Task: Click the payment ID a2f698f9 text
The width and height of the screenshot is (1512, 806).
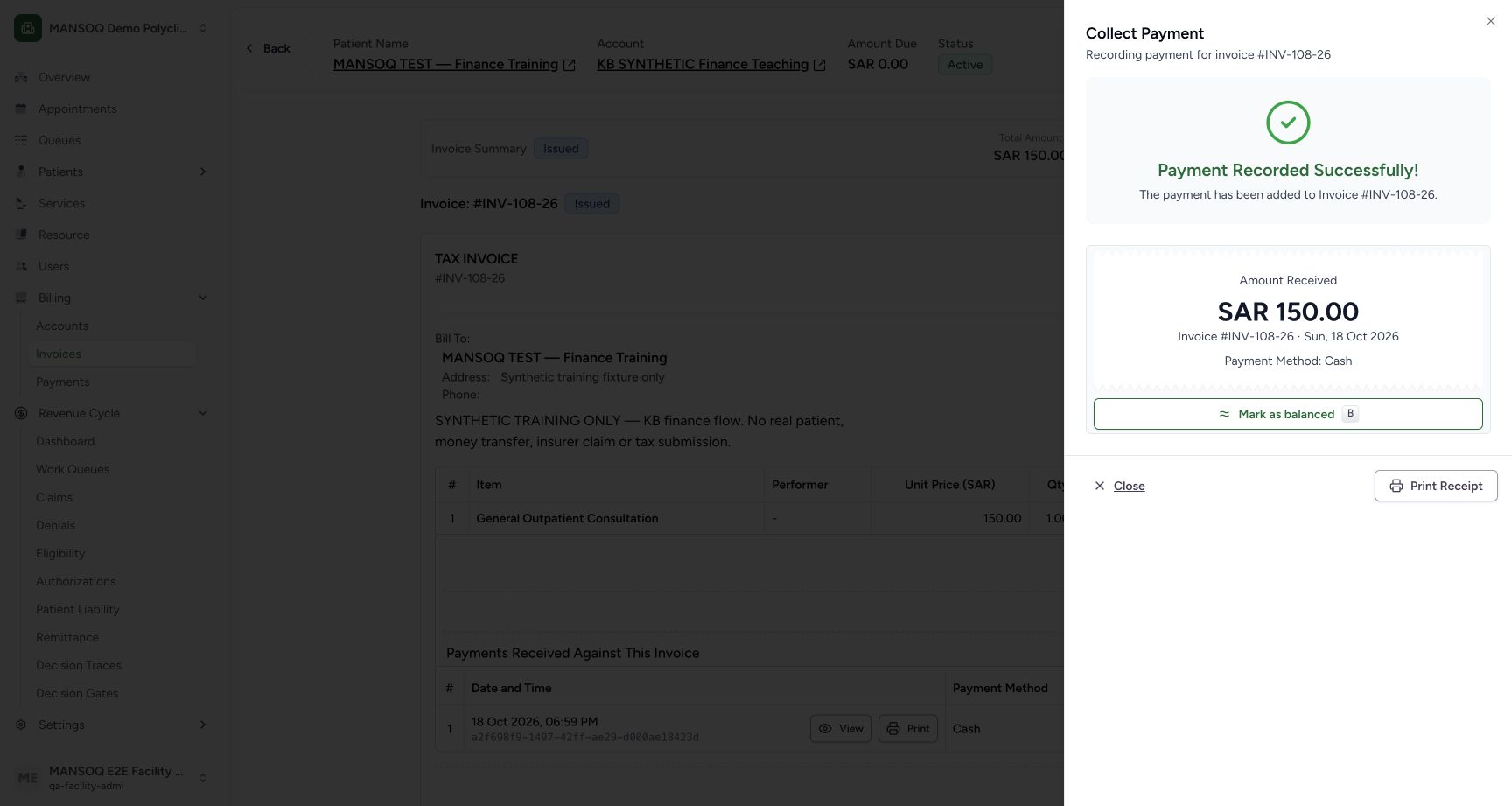Action: tap(585, 737)
